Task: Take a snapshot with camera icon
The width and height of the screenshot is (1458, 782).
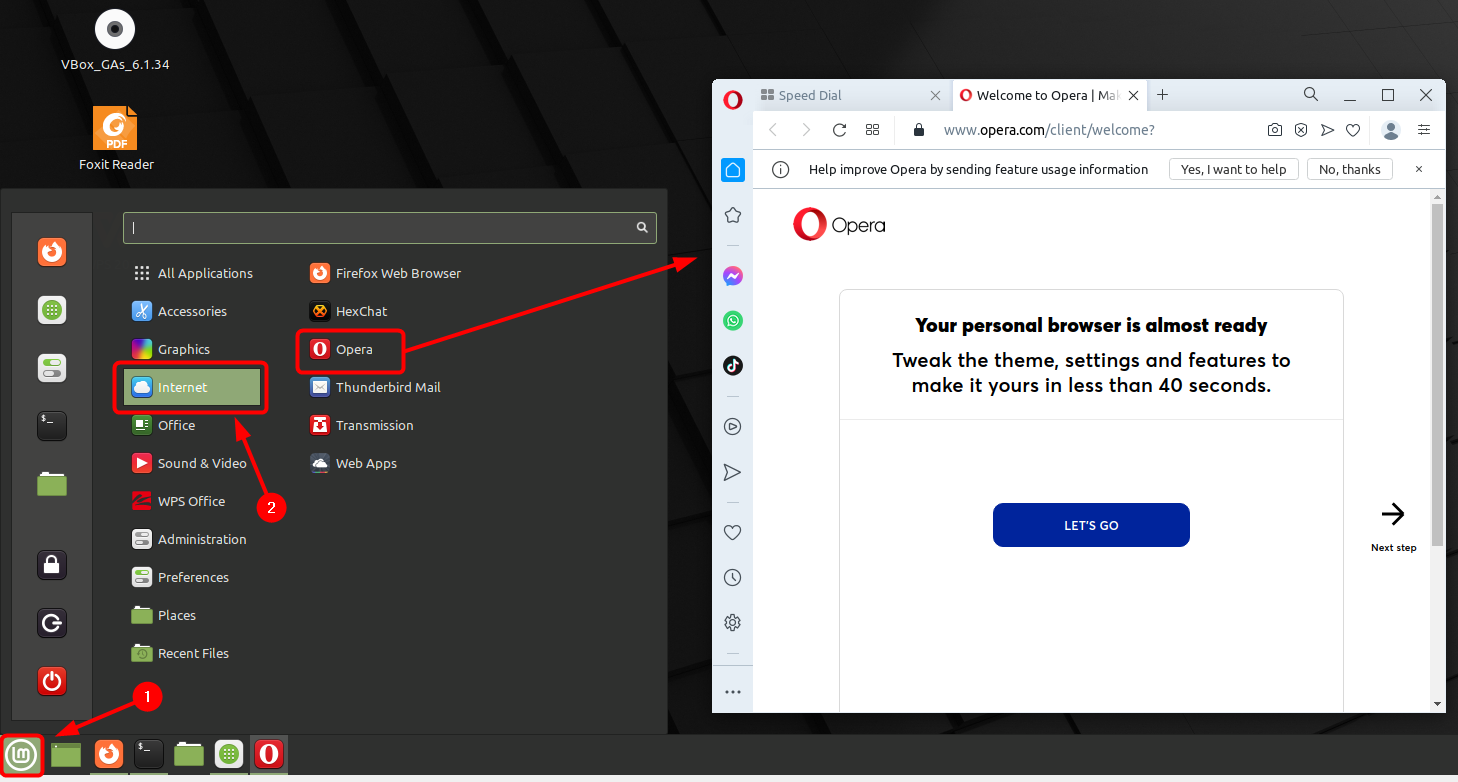Action: (x=1275, y=130)
